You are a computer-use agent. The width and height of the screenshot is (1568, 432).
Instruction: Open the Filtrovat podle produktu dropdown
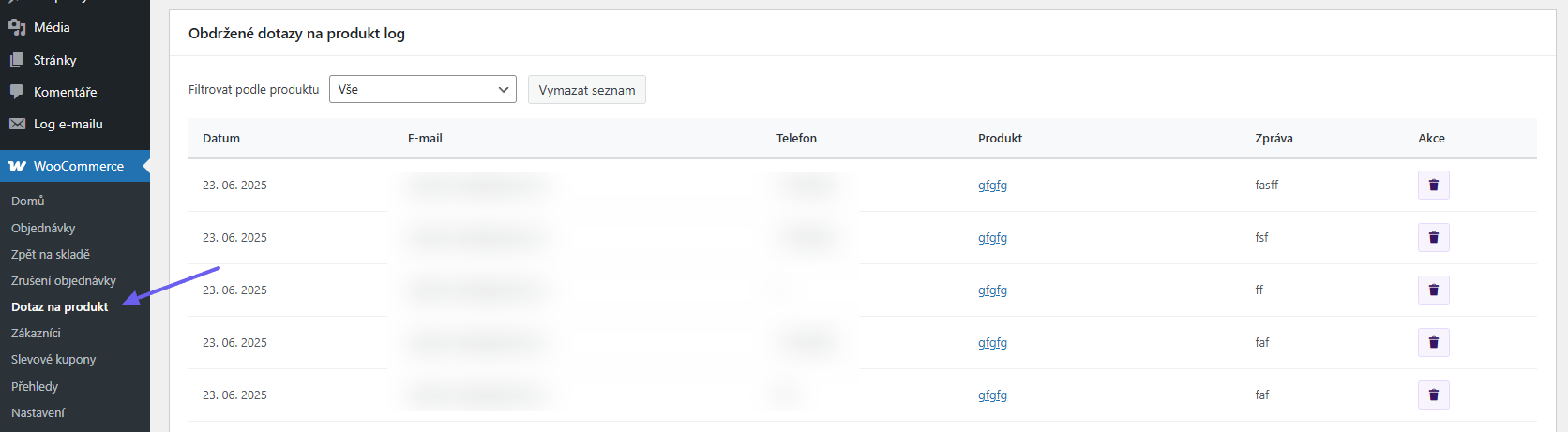pos(422,89)
